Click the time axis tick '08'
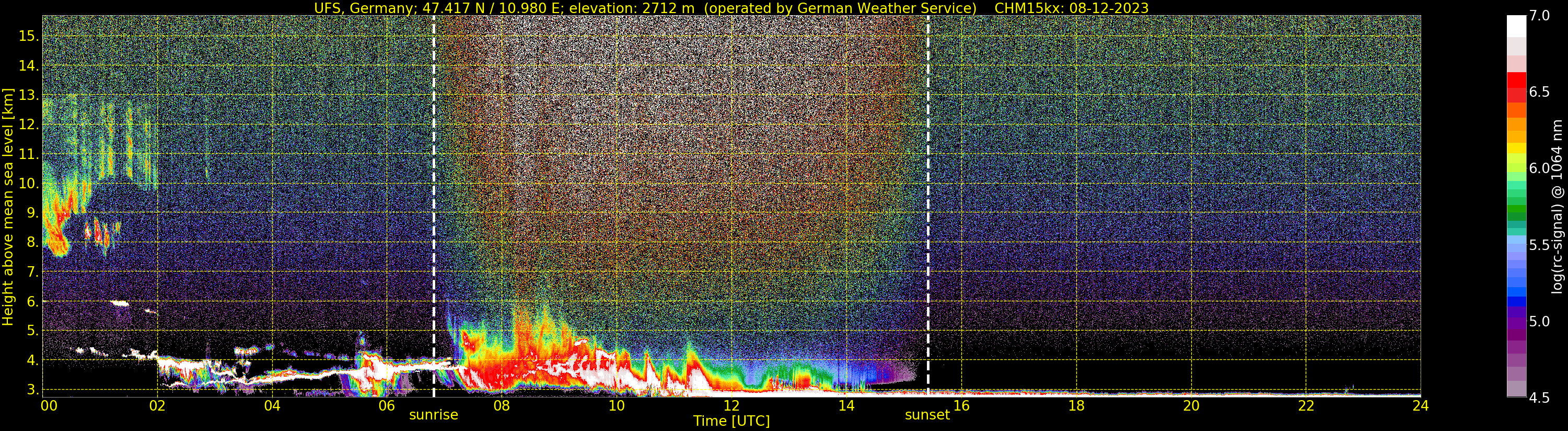1568x431 pixels. pos(502,405)
